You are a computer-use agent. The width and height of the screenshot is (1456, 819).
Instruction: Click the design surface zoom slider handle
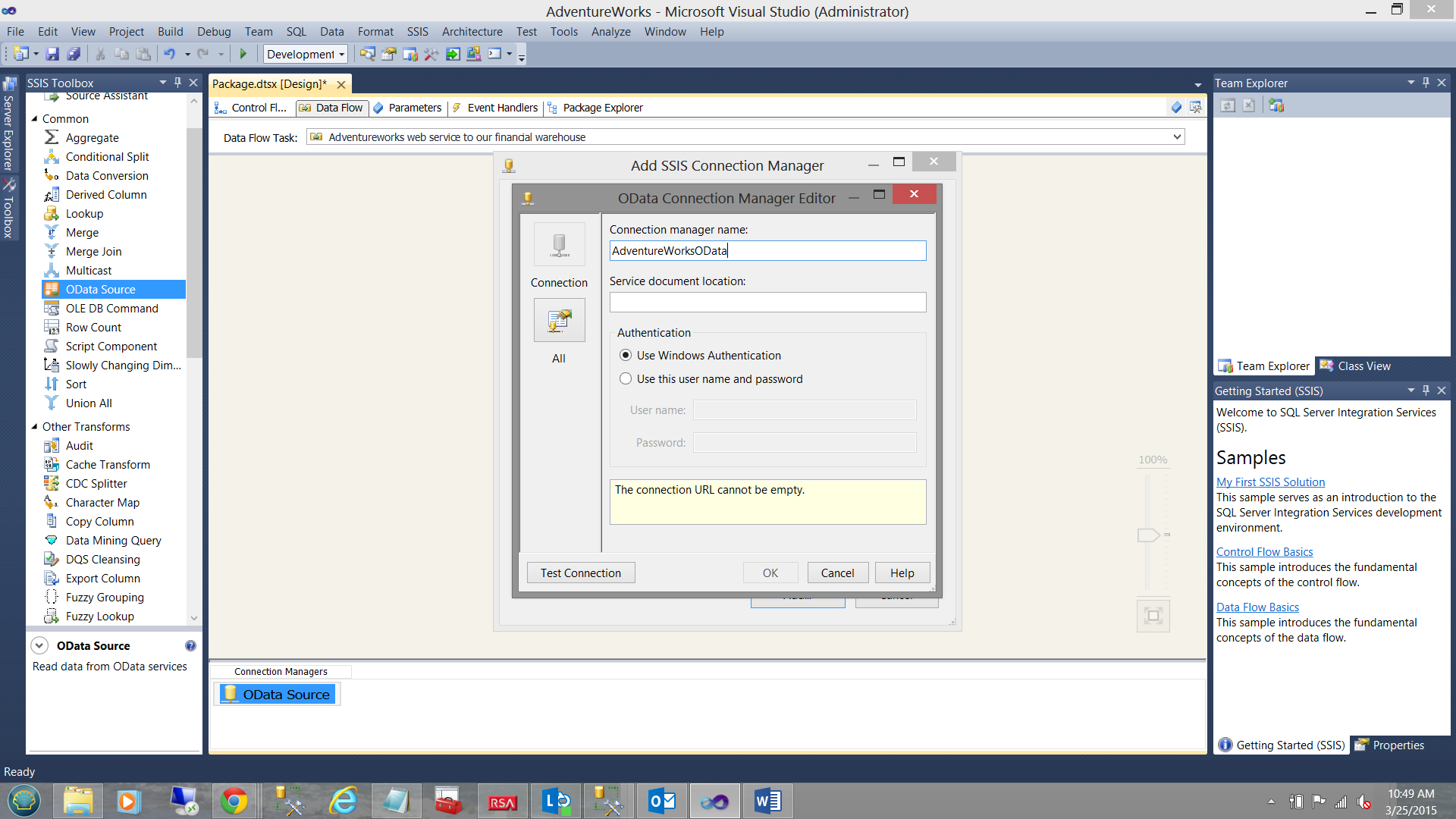click(1148, 535)
